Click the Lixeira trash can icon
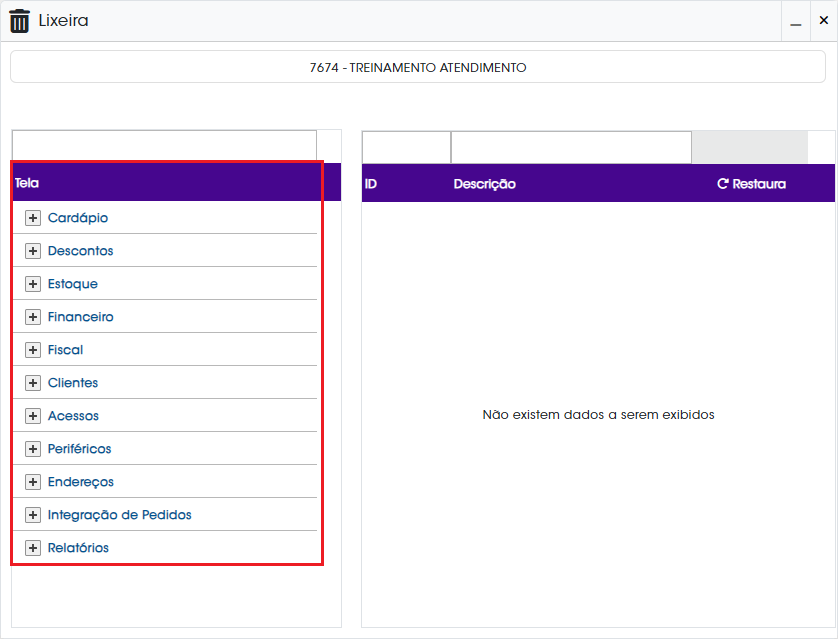The image size is (838, 639). (x=20, y=21)
